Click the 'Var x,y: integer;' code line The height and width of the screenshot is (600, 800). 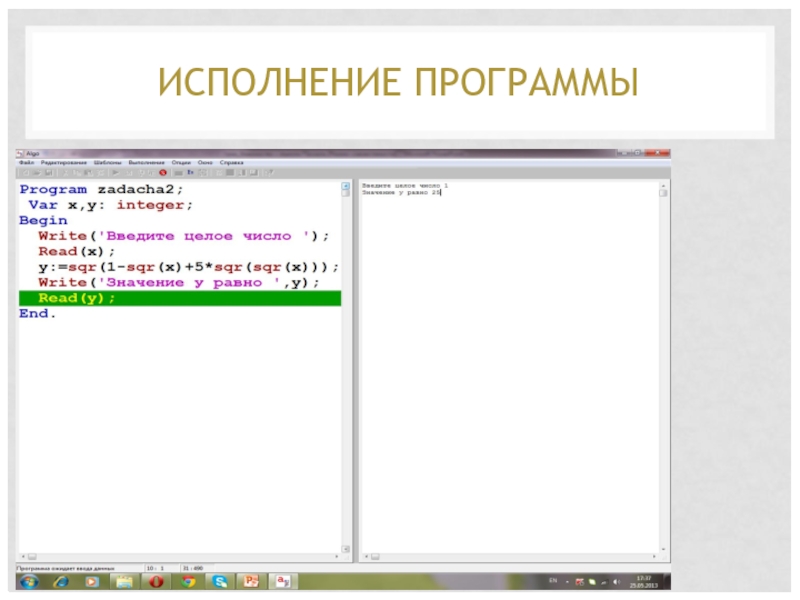(x=111, y=205)
